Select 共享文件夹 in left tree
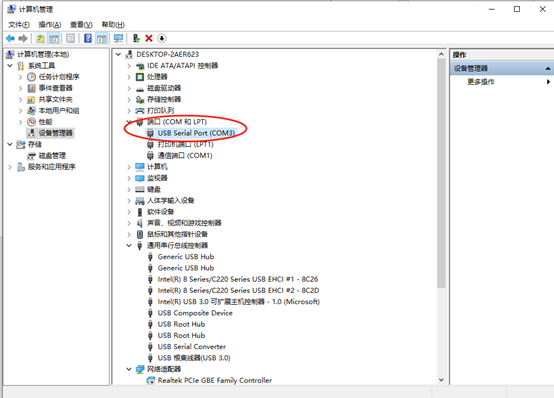This screenshot has width=554, height=398. [x=55, y=99]
